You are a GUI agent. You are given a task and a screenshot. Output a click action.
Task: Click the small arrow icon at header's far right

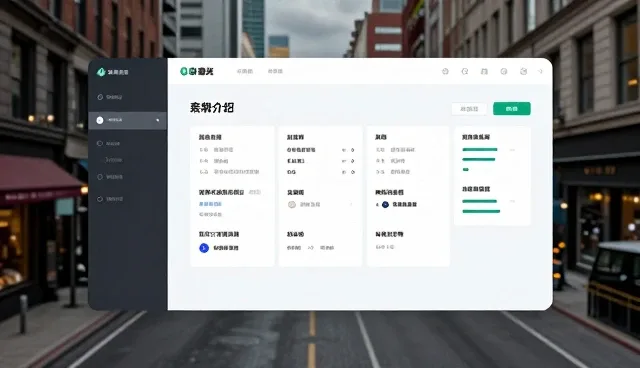tap(540, 71)
